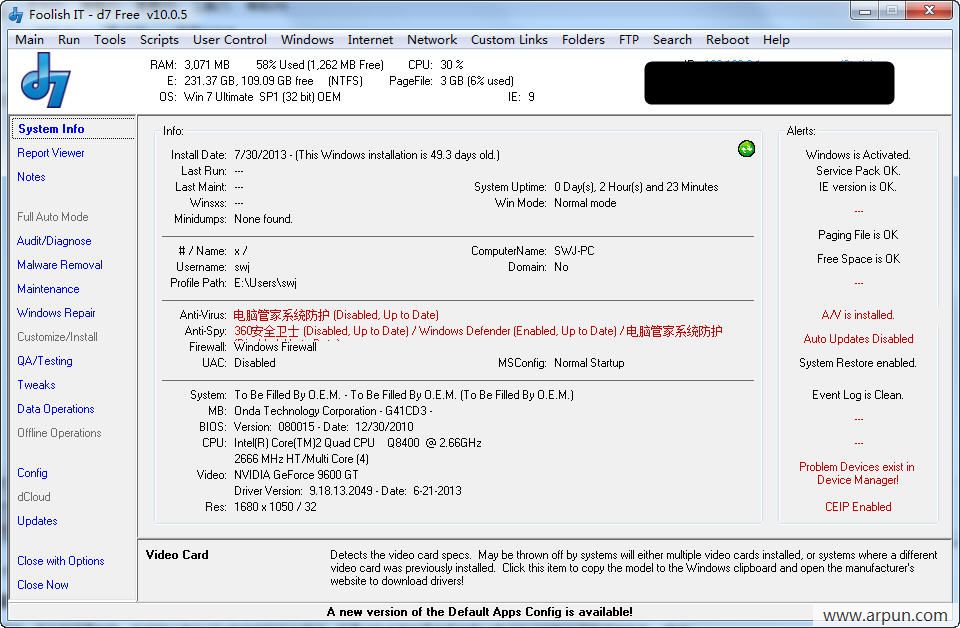960x628 pixels.
Task: Click the Video card NVIDIA GeForce 9600 GT value
Action: pos(296,475)
